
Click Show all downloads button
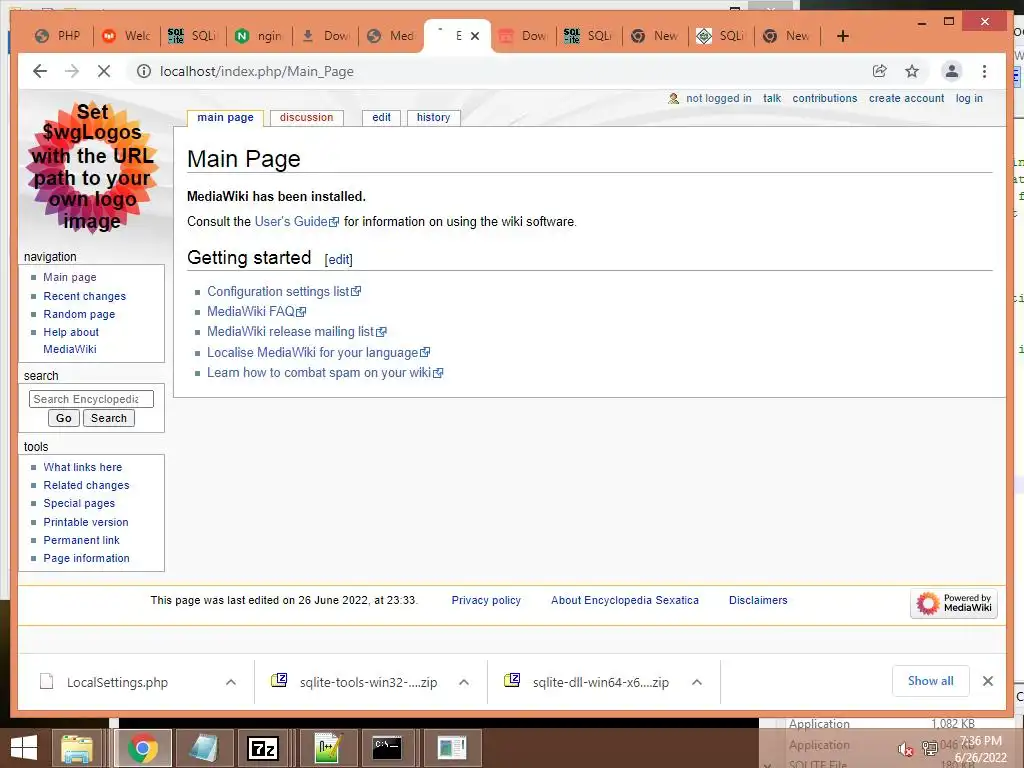(x=931, y=681)
